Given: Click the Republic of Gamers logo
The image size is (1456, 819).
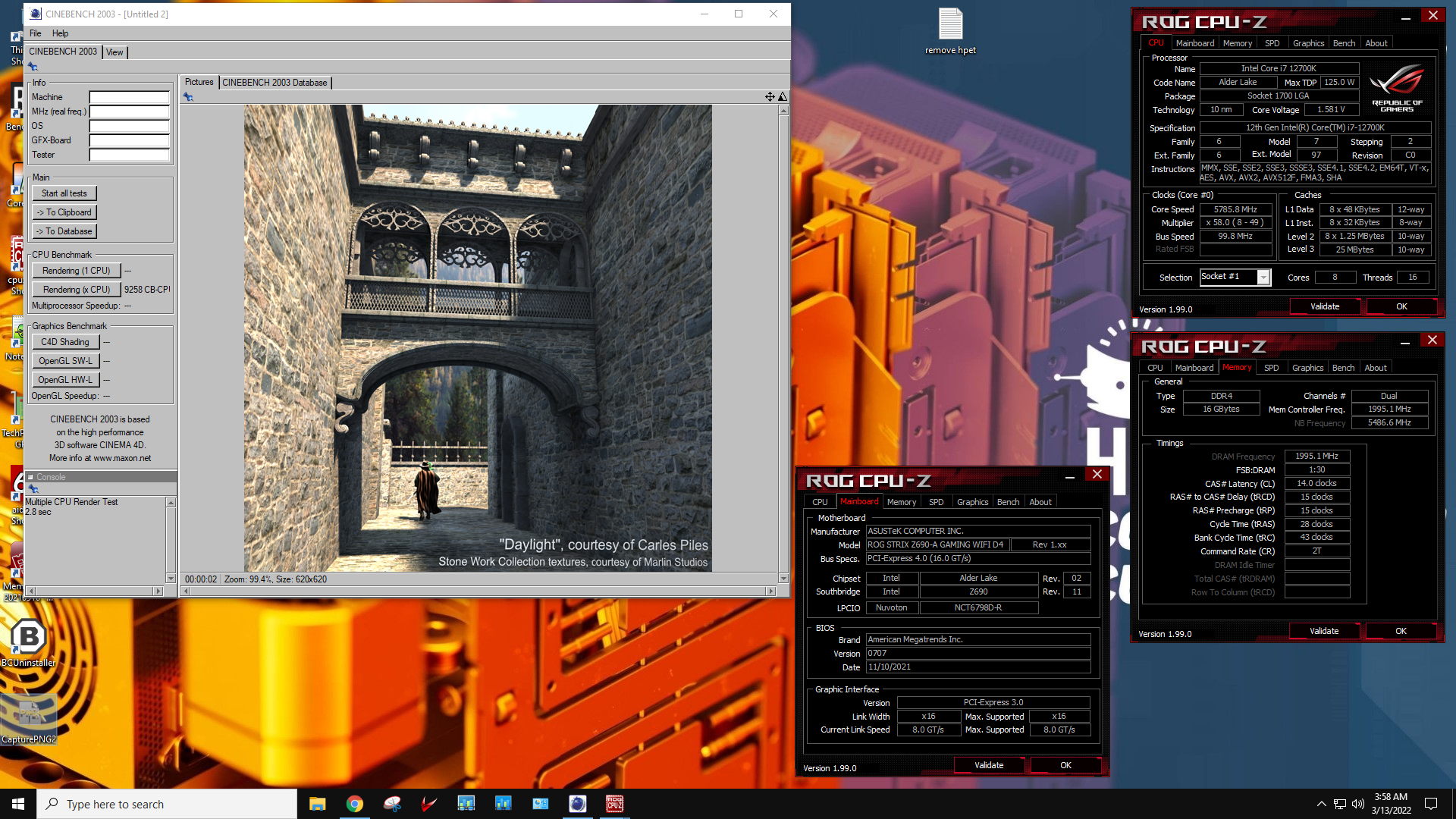Looking at the screenshot, I should click(x=1397, y=88).
